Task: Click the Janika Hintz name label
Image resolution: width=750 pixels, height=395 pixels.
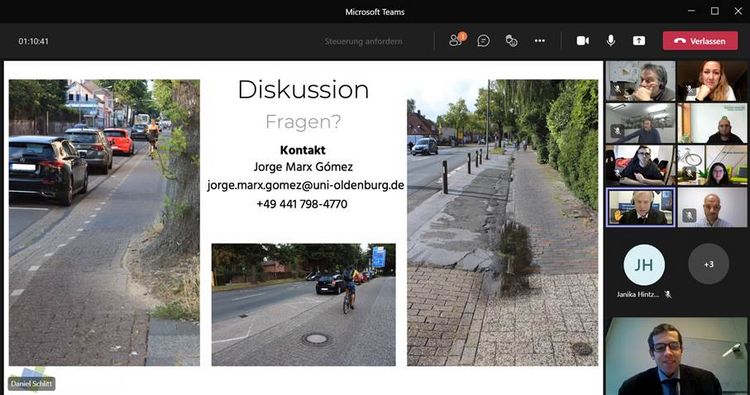Action: pyautogui.click(x=638, y=295)
